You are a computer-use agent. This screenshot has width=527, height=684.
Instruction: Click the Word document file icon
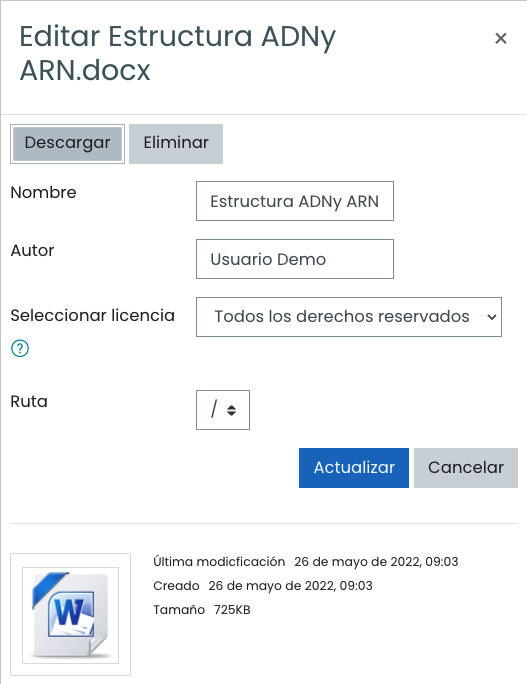[70, 615]
